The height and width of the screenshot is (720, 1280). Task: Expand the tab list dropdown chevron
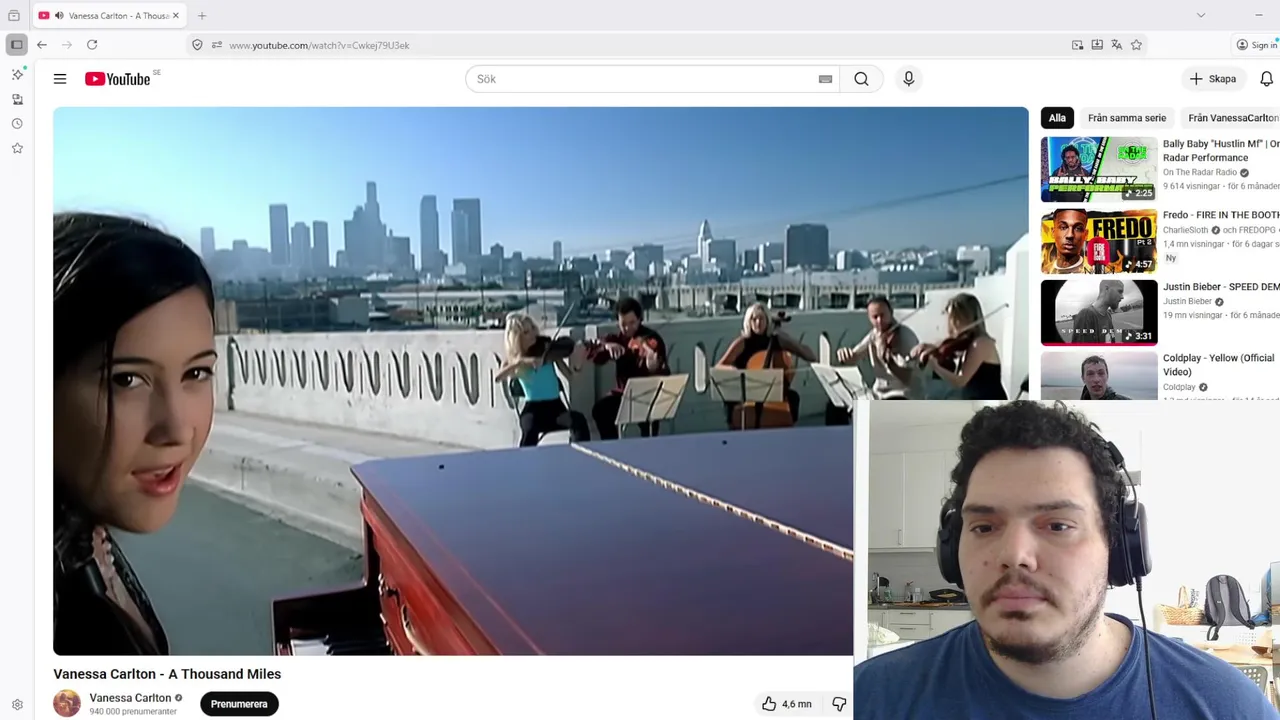point(1201,15)
